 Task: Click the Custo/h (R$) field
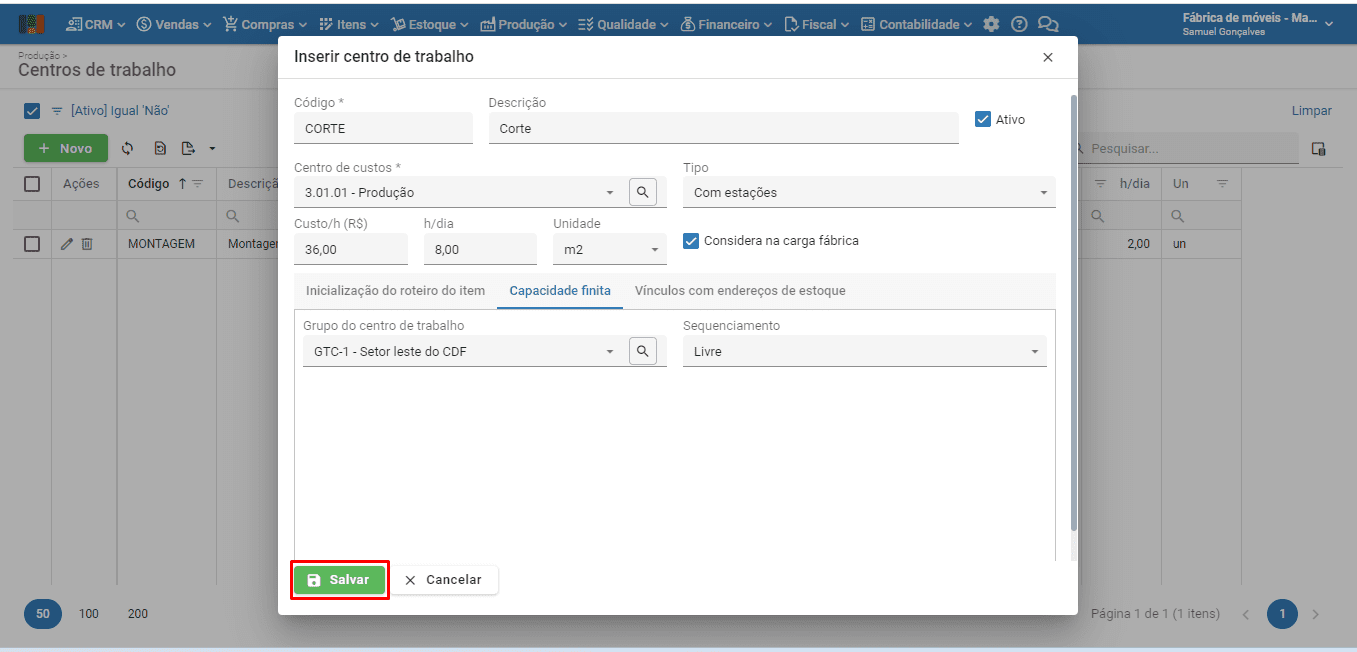tap(351, 249)
